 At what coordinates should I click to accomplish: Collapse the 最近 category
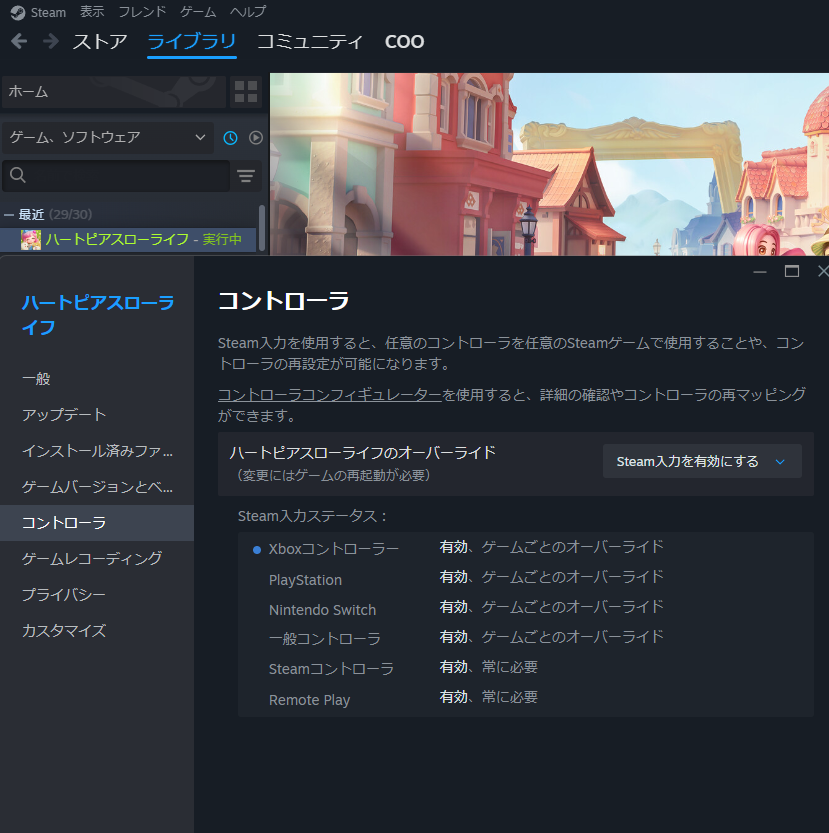pos(9,215)
